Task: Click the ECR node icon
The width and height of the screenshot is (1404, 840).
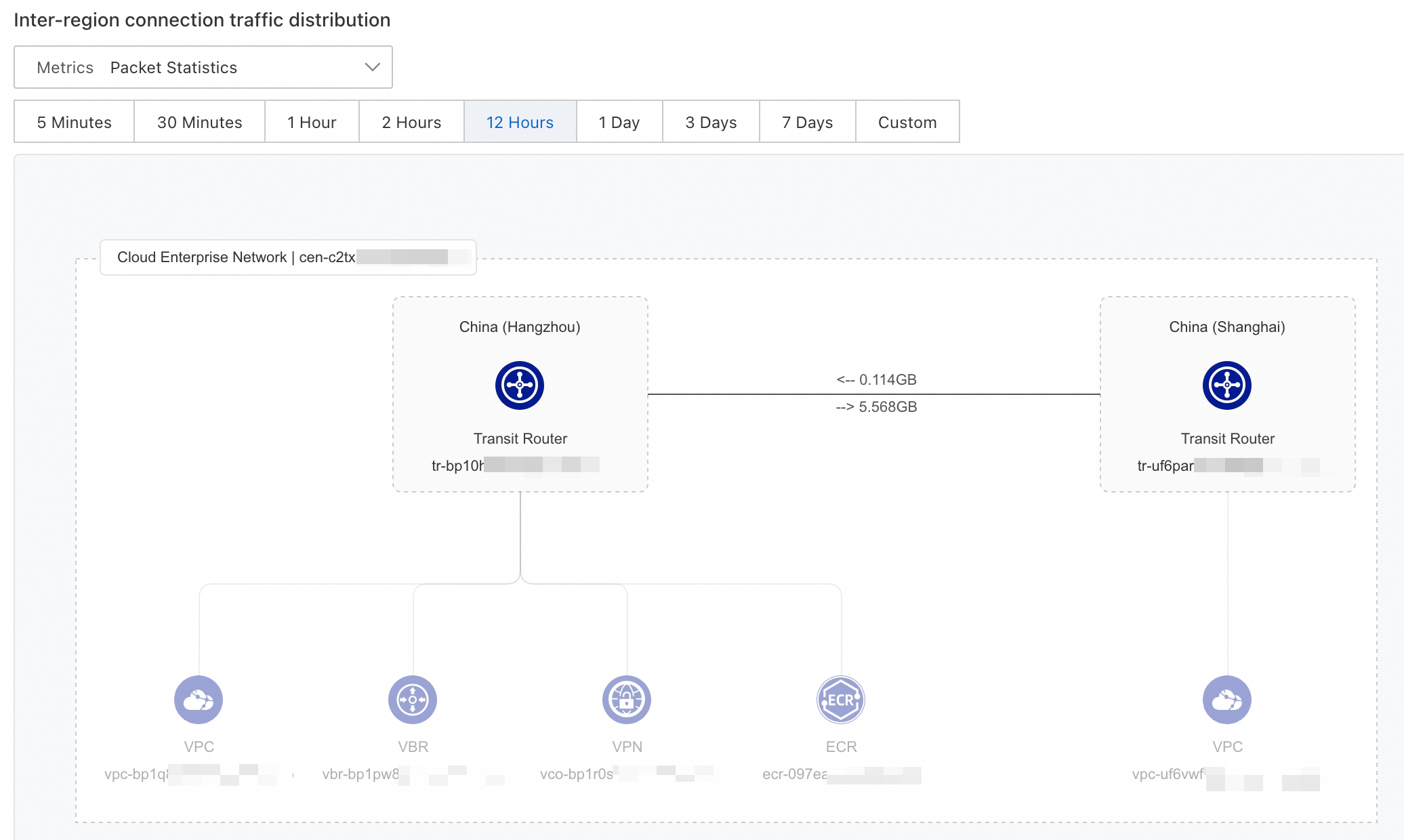Action: [x=841, y=700]
